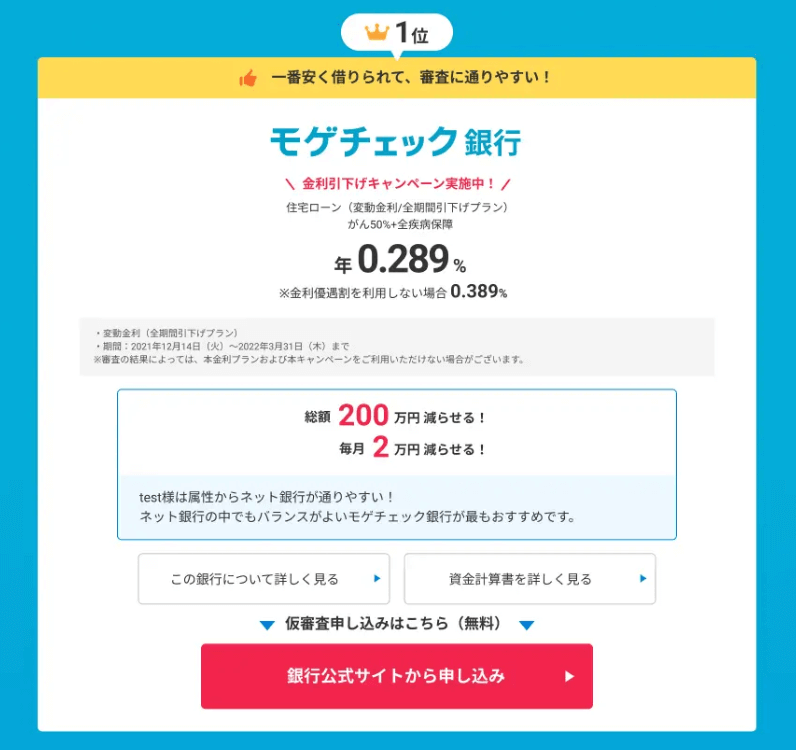Click the 年0.289% interest rate
This screenshot has width=796, height=750.
click(400, 259)
